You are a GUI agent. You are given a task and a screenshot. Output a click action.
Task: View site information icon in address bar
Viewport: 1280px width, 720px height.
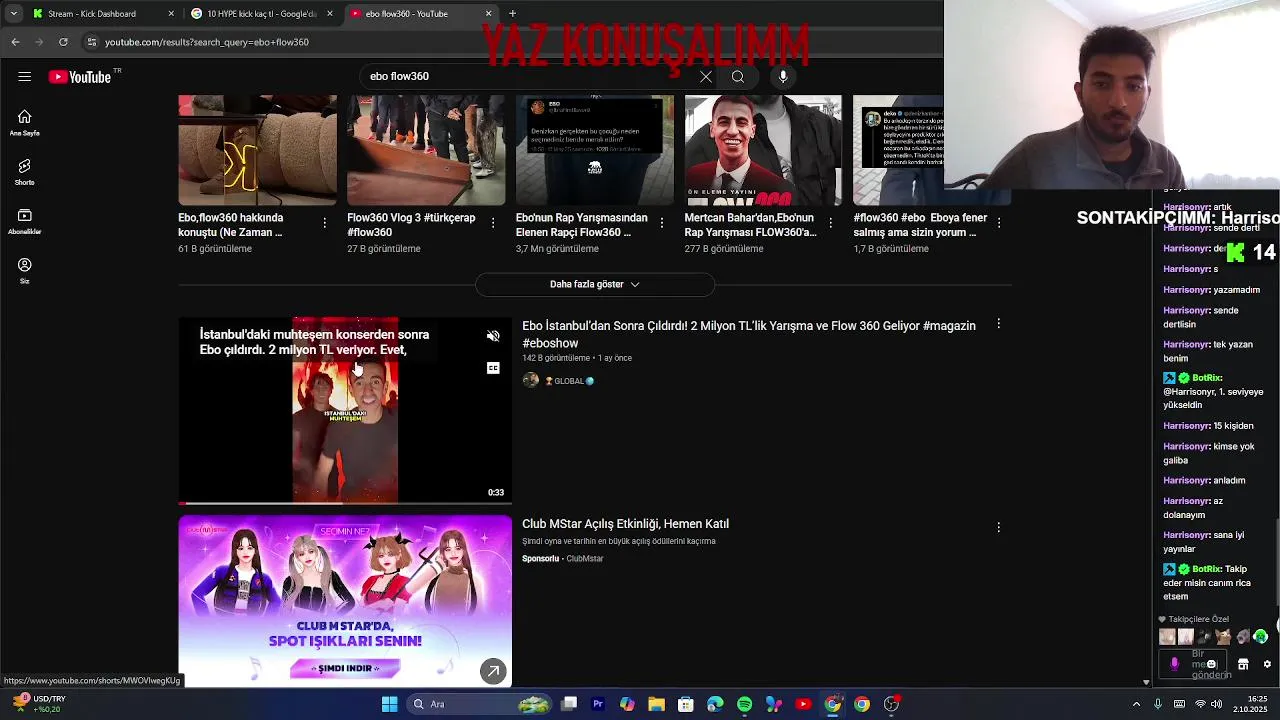pyautogui.click(x=92, y=42)
